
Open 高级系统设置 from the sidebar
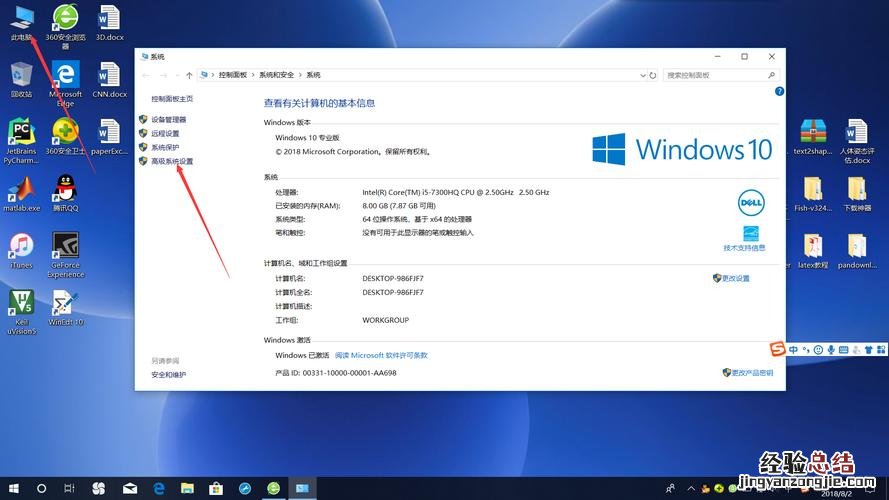(172, 161)
